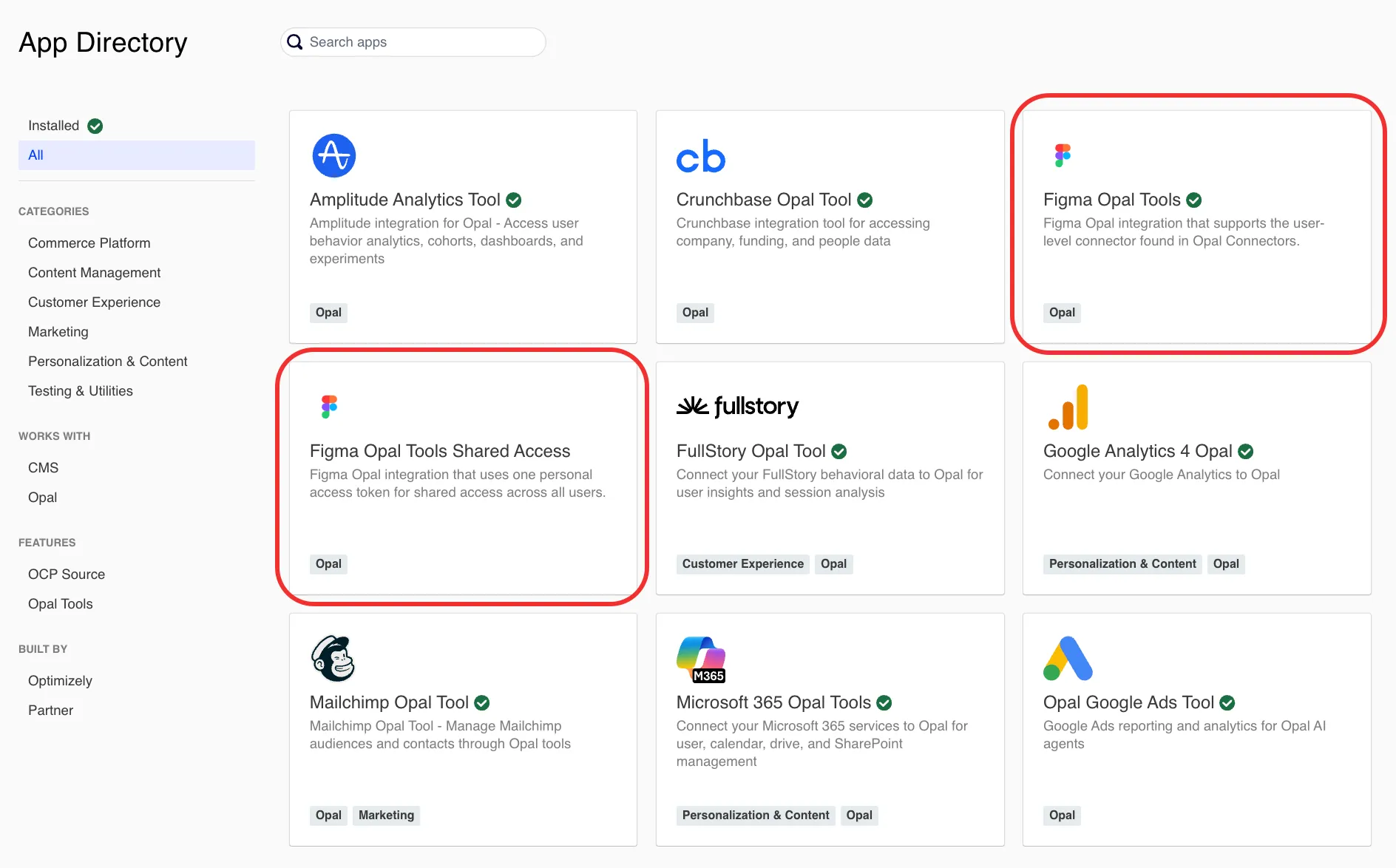The width and height of the screenshot is (1396, 868).
Task: Click the Google Analytics bar-chart logo
Action: point(1068,407)
